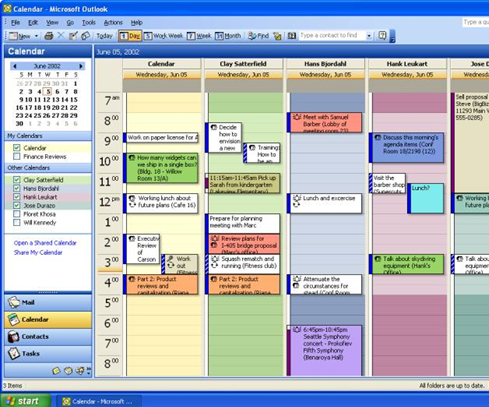Screen dimensions: 489x407
Task: Check the Will Kennedy calendar checkbox
Action: [17, 222]
